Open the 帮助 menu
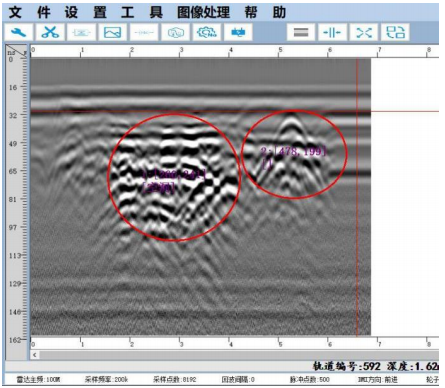 [265, 12]
